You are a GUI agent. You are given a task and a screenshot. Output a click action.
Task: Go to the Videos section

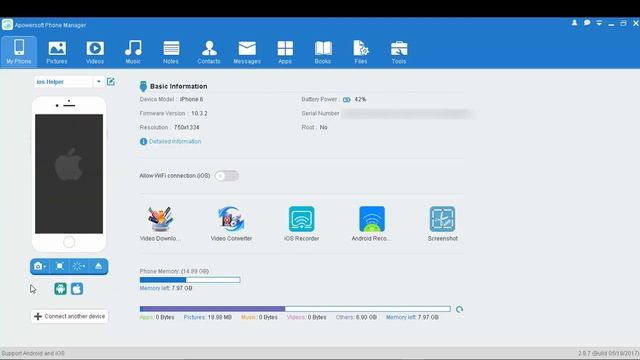tap(95, 52)
